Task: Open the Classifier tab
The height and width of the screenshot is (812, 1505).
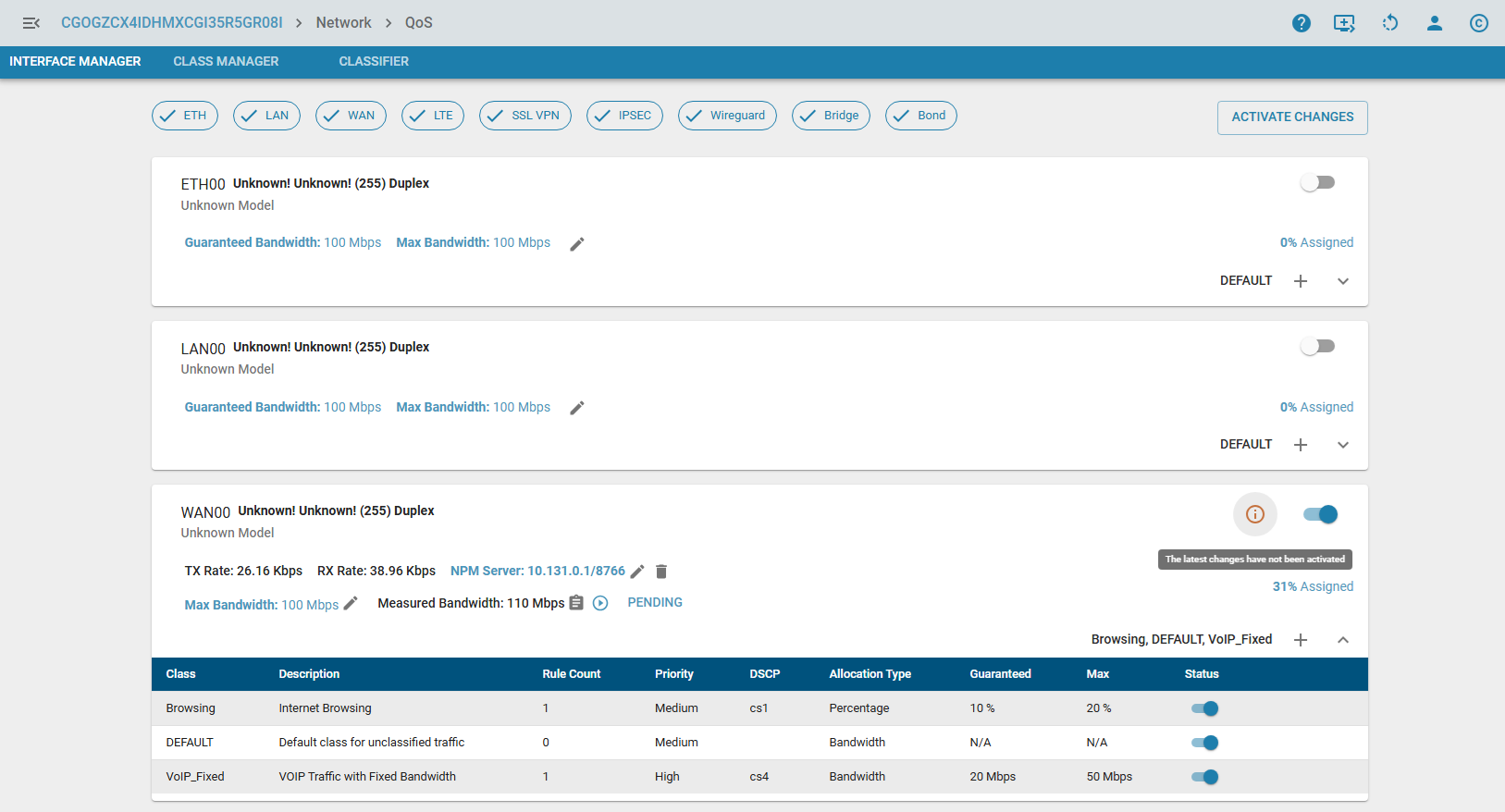Action: pyautogui.click(x=374, y=61)
